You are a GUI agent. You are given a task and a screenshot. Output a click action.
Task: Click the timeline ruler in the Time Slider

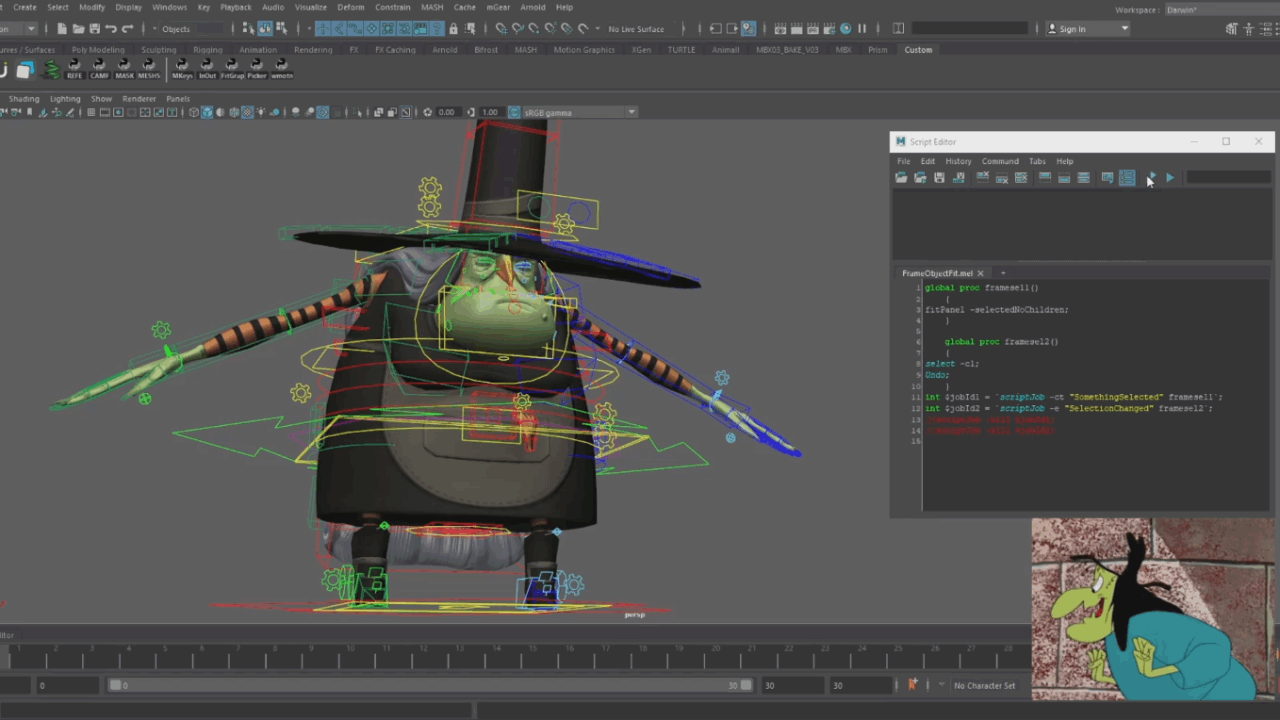(x=515, y=655)
